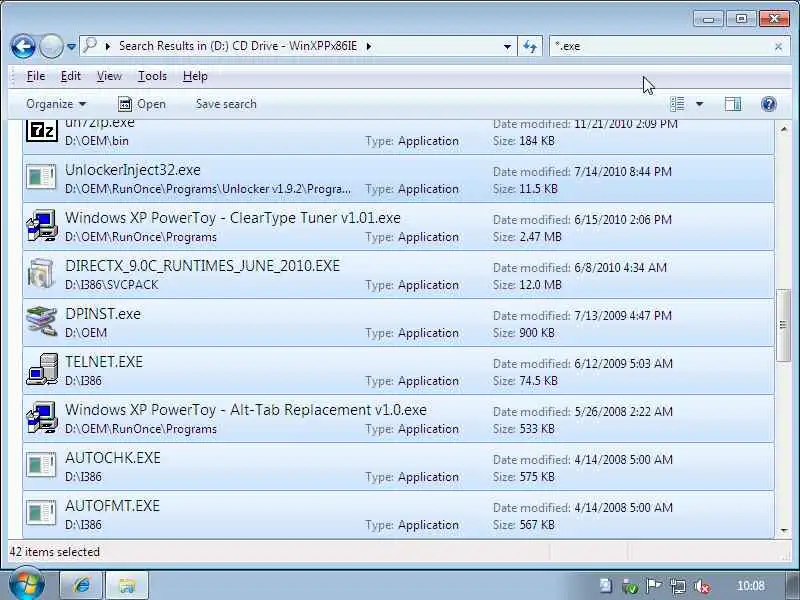Expand the Organize dropdown

pyautogui.click(x=56, y=104)
